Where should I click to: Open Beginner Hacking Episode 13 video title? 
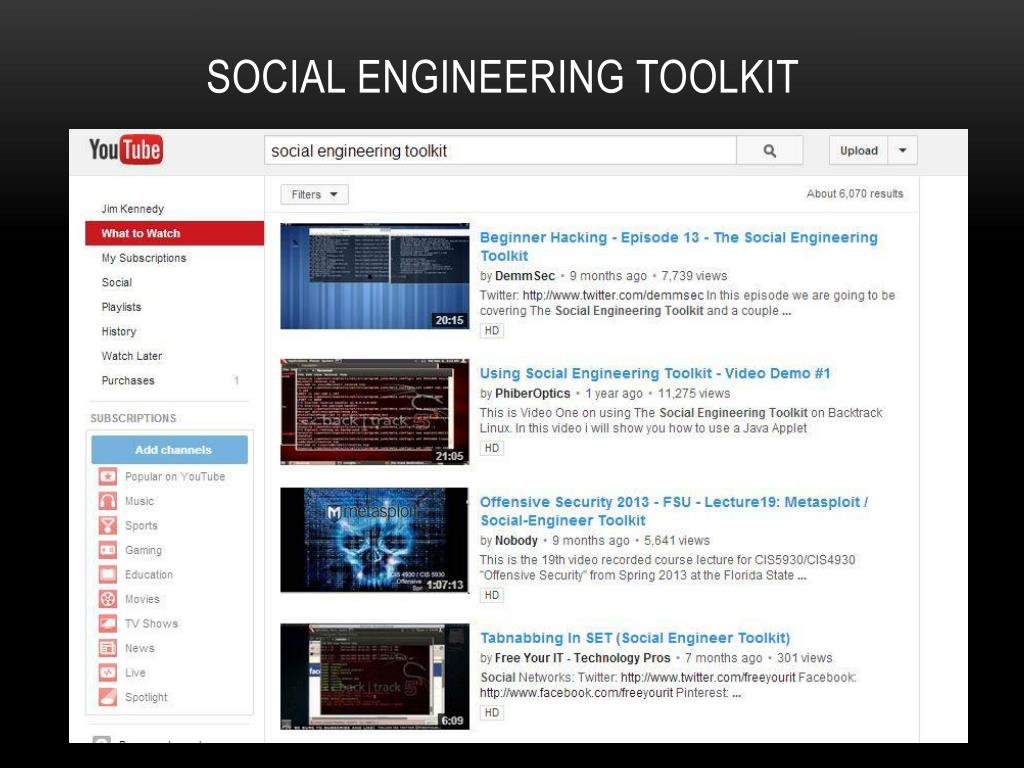(x=679, y=246)
